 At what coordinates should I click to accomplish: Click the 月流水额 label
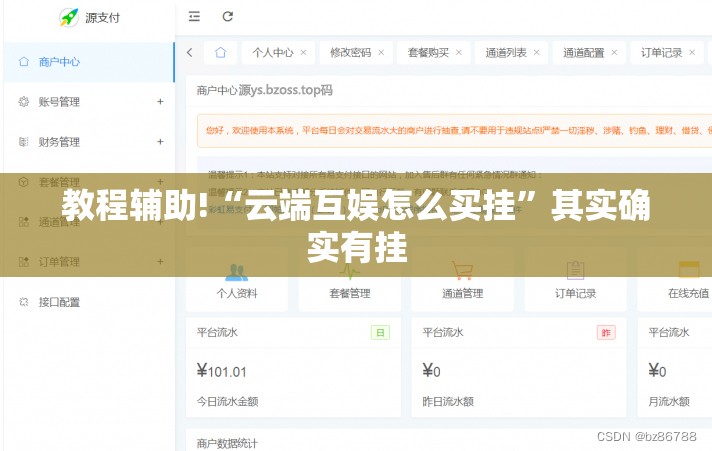coord(669,401)
